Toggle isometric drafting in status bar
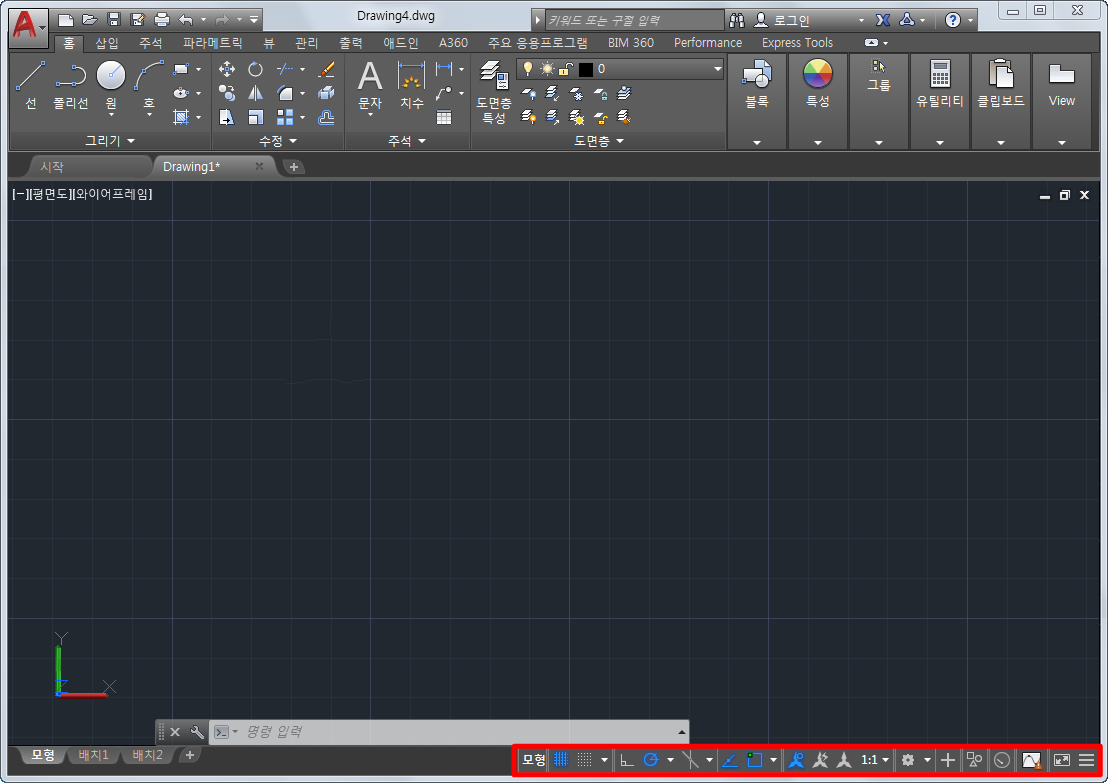The image size is (1108, 783). pyautogui.click(x=690, y=760)
